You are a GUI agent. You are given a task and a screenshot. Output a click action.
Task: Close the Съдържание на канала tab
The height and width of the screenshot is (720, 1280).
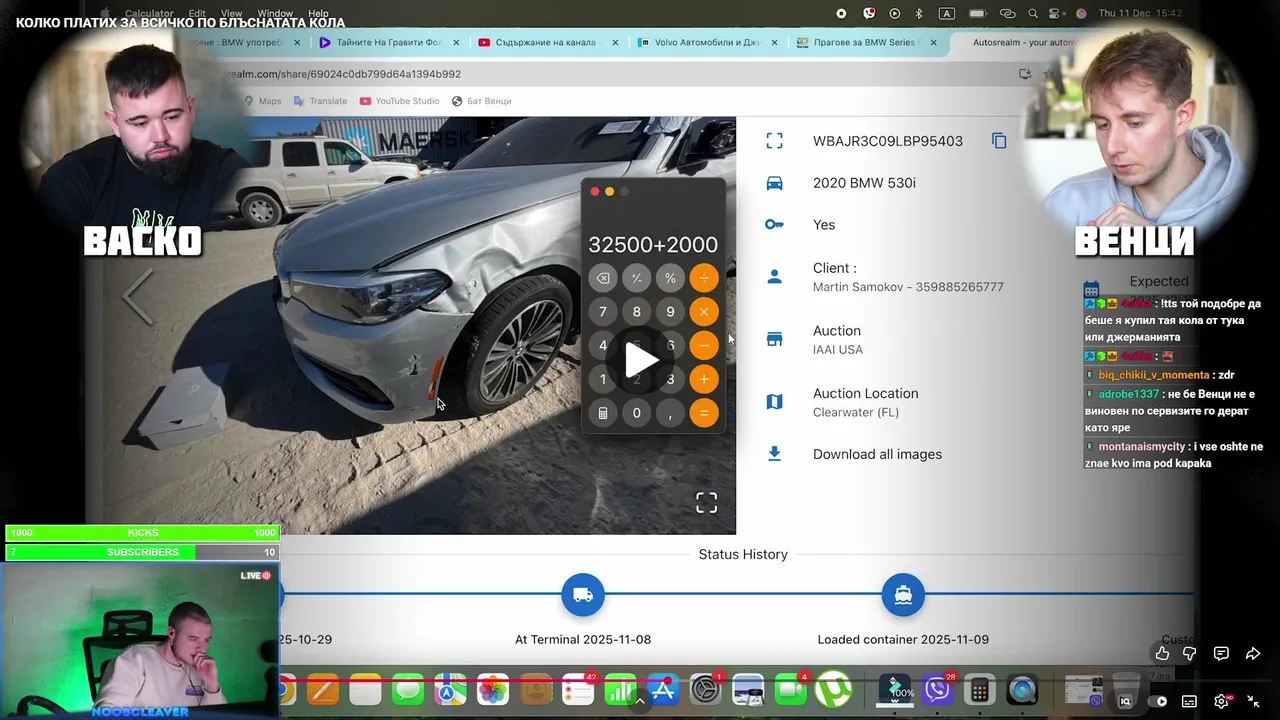tap(616, 43)
